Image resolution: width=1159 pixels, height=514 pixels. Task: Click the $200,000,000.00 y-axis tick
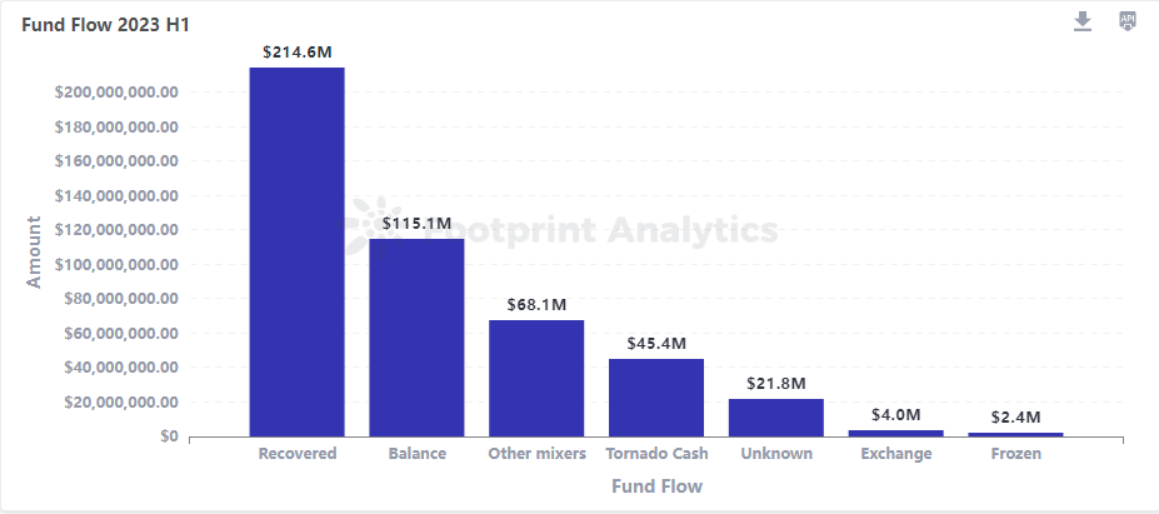[116, 92]
